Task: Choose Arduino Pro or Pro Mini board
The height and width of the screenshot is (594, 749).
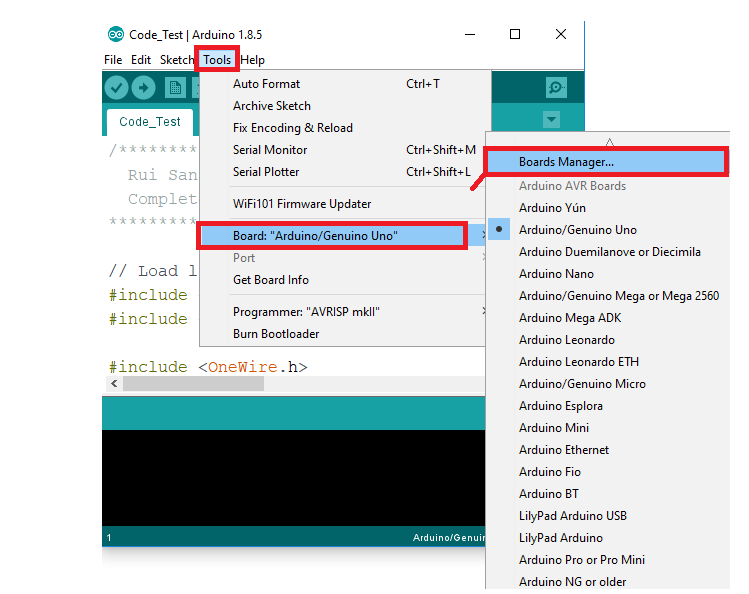Action: (608, 559)
